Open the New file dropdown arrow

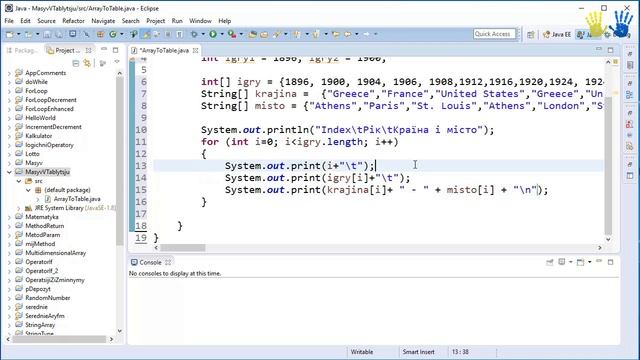click(x=18, y=34)
